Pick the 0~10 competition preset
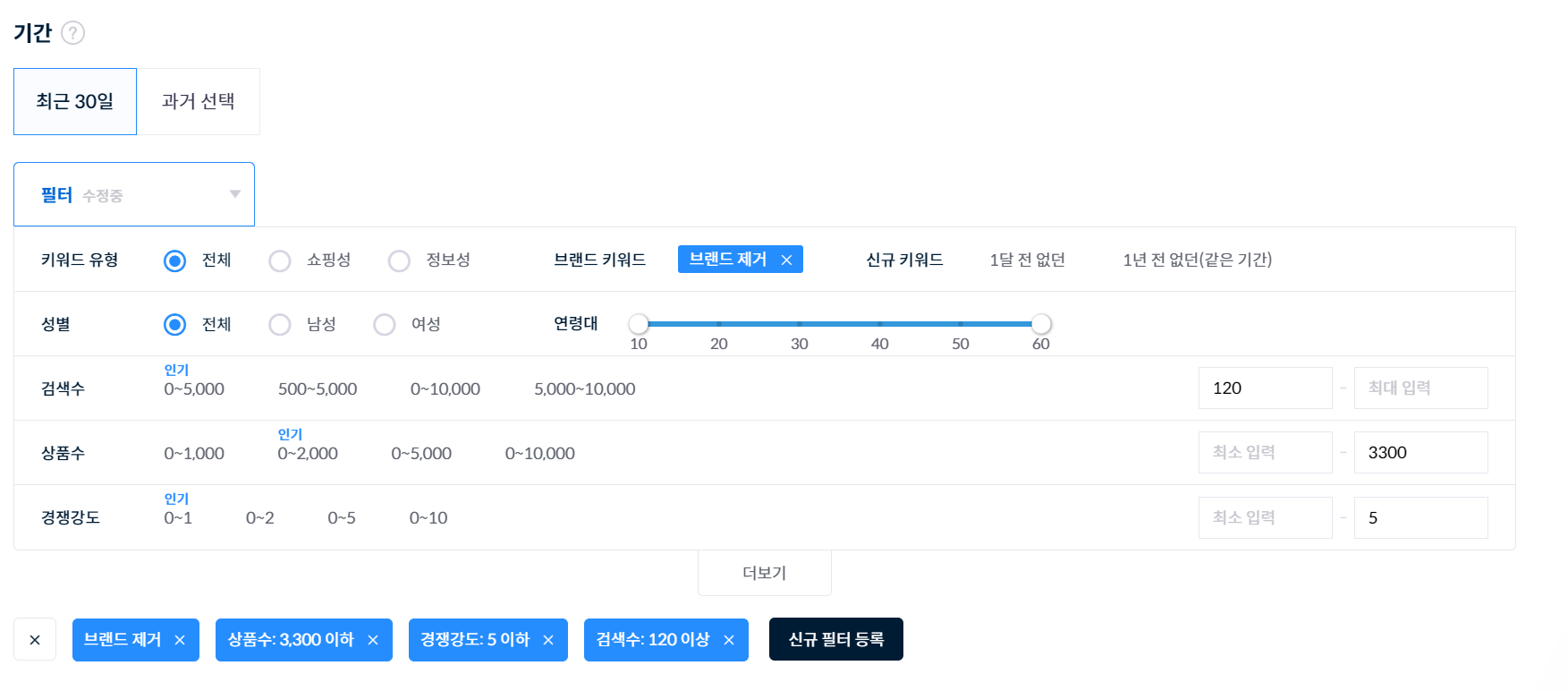This screenshot has width=1568, height=691. coord(428,517)
